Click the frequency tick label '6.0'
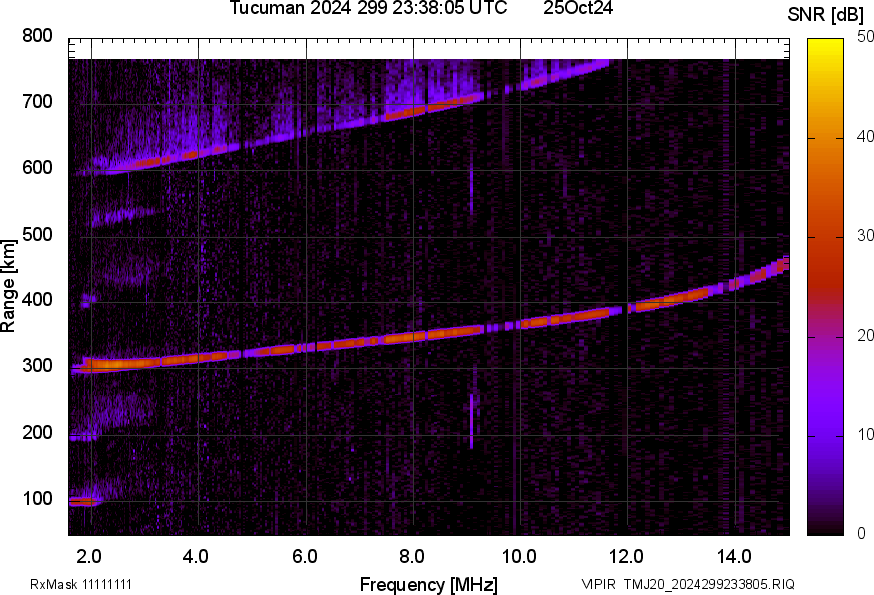The image size is (874, 595). click(x=304, y=557)
